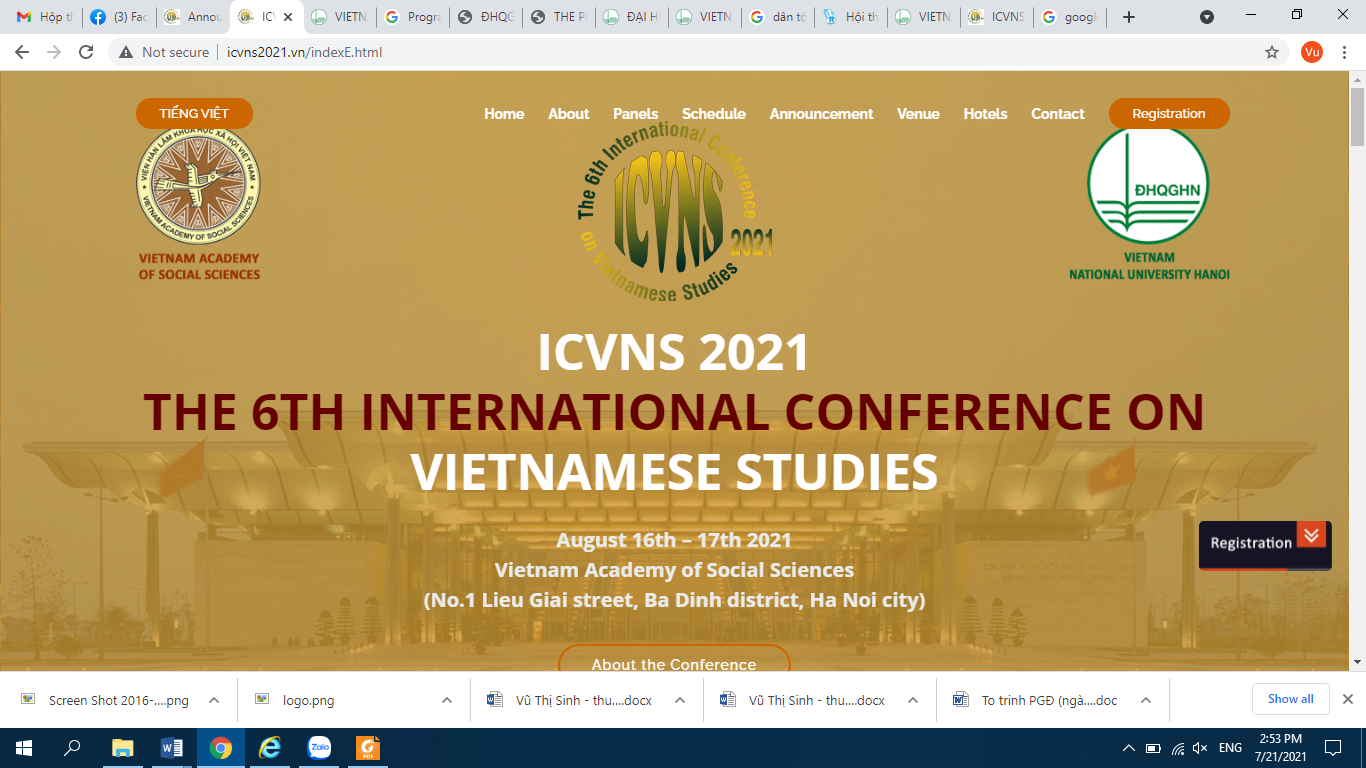Open About in site navigation
Screen dimensions: 1366x768
568,114
